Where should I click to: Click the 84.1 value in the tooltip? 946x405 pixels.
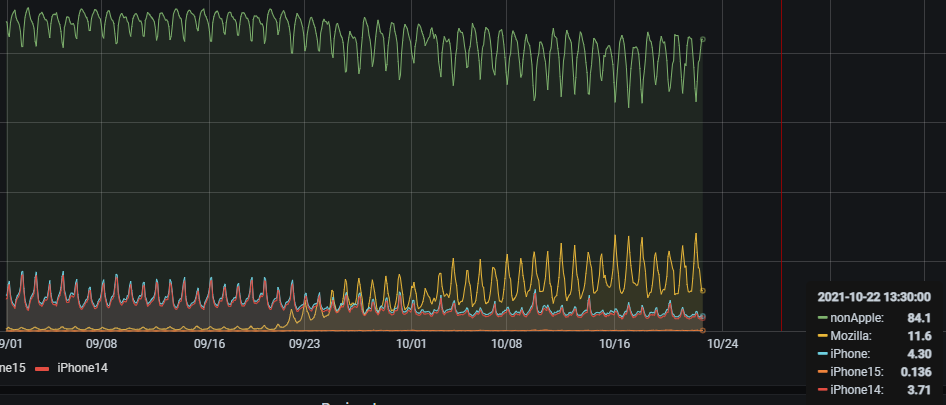[x=919, y=318]
